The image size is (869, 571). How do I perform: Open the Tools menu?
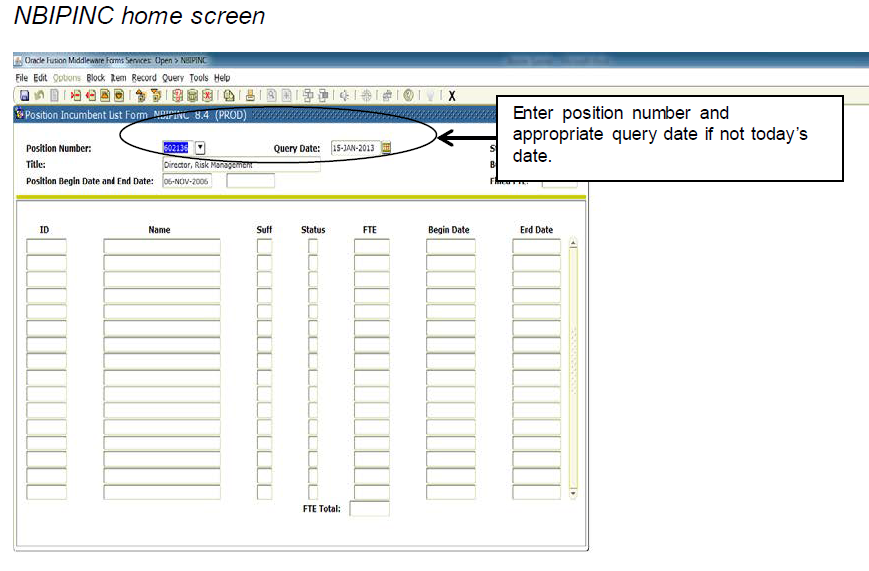point(199,78)
